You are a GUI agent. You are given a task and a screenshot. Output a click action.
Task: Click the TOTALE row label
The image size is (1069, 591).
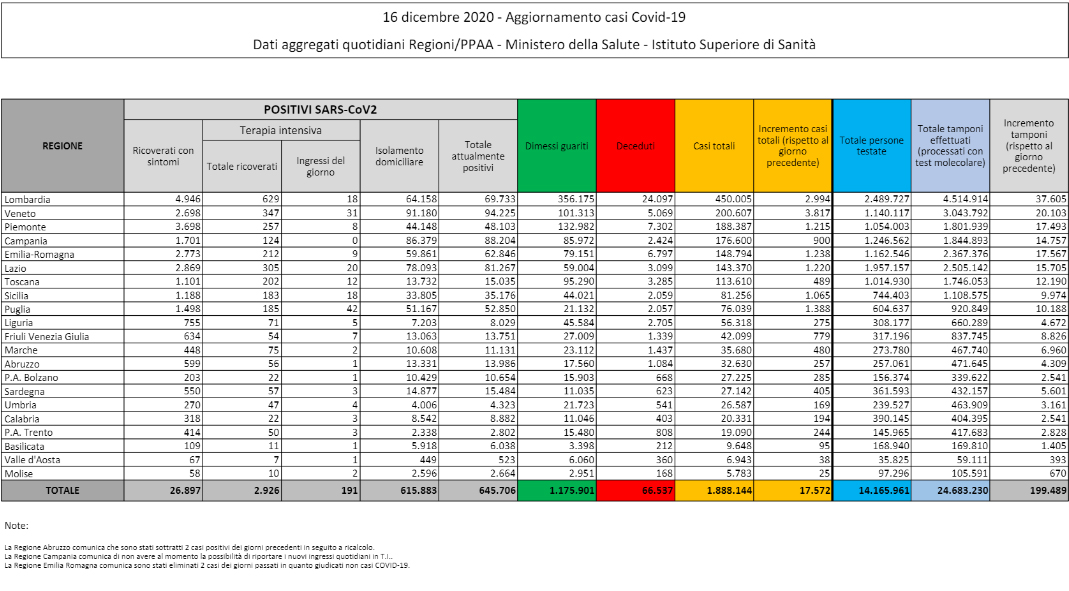[63, 490]
